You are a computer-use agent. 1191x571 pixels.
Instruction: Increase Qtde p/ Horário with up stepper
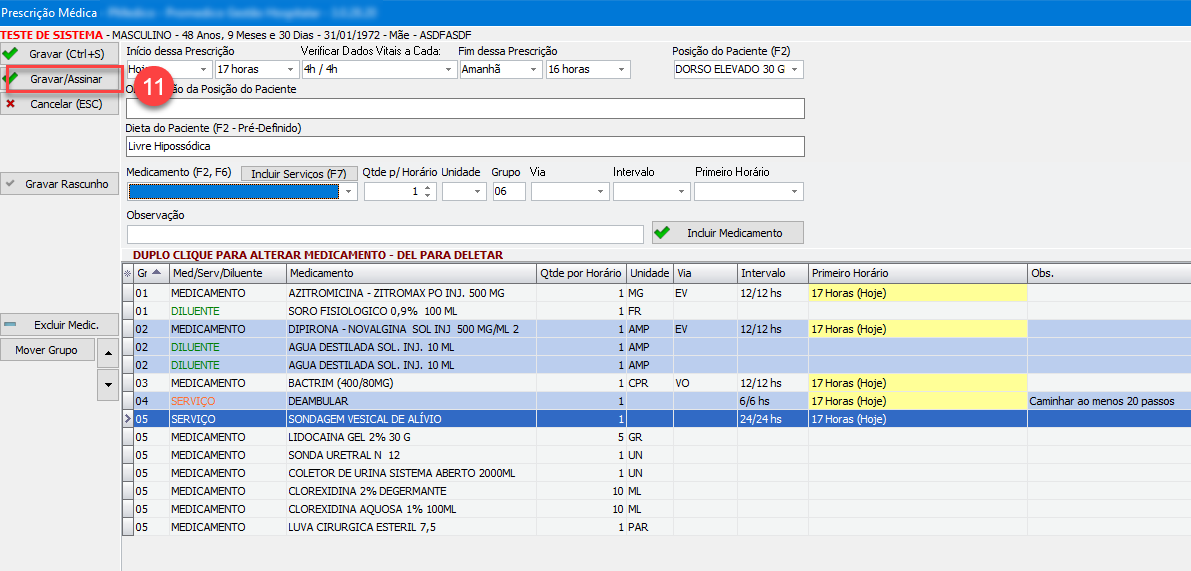pyautogui.click(x=428, y=187)
